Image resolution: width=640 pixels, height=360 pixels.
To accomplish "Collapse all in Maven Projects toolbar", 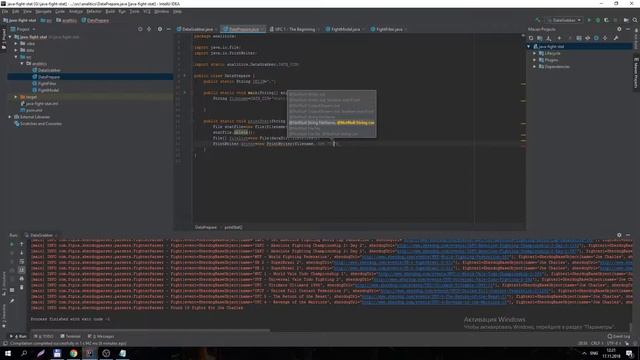I will click(x=604, y=38).
